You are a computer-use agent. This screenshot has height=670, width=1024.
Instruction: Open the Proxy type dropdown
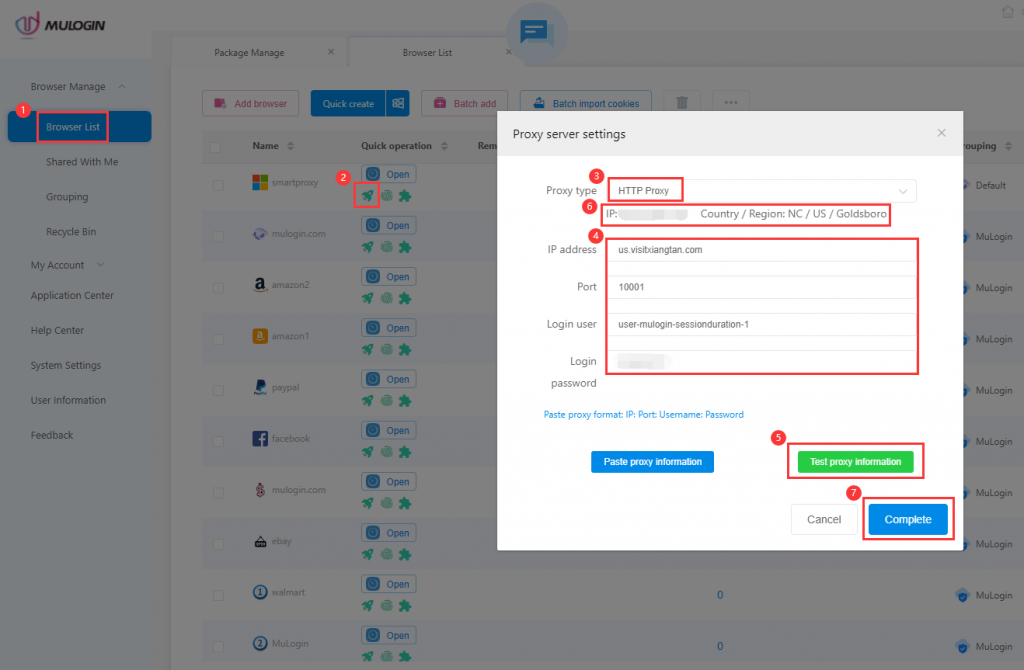(x=760, y=191)
